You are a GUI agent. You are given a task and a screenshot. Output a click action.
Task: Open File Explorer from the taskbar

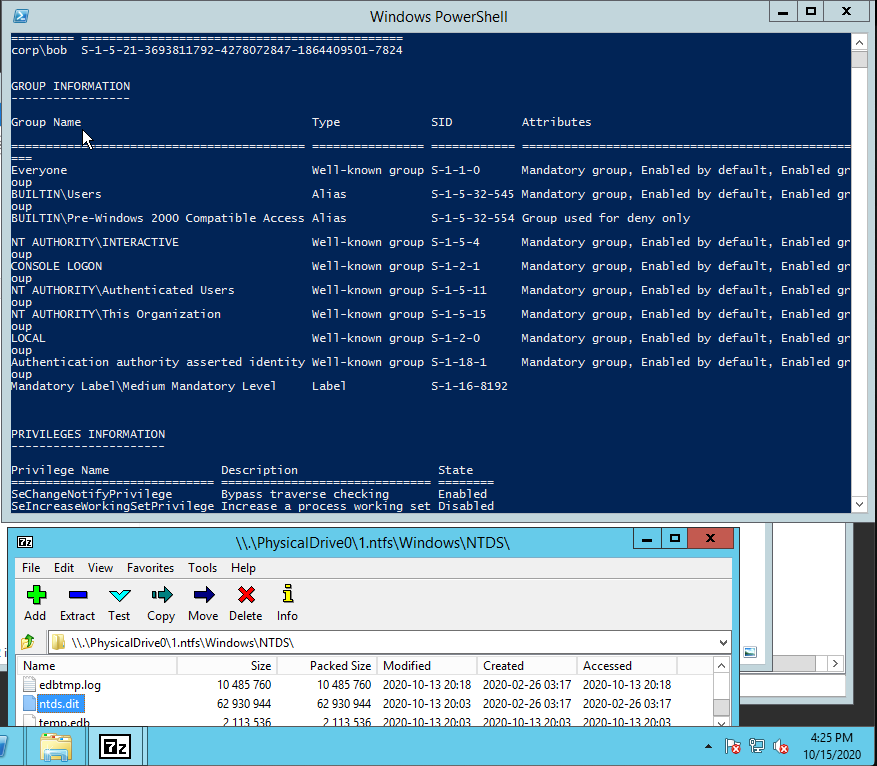[x=56, y=747]
